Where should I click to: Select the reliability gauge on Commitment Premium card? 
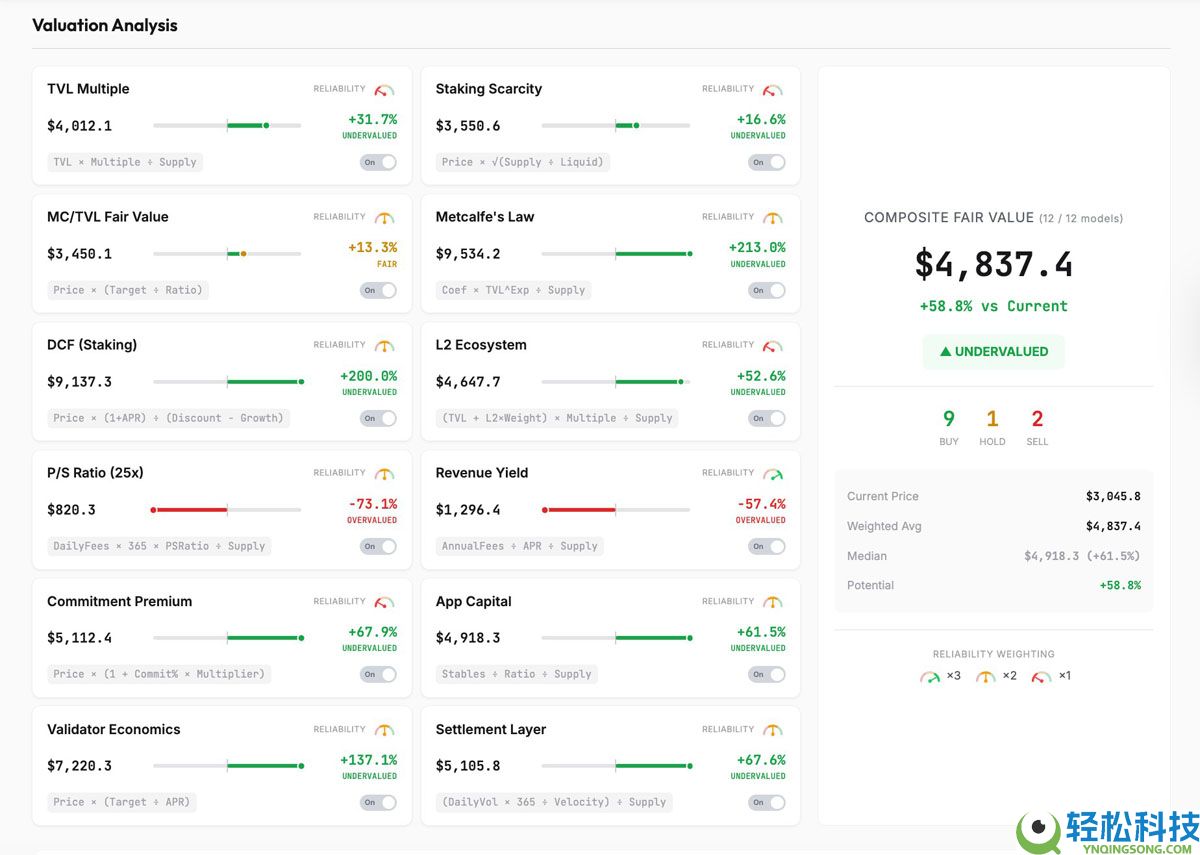[x=385, y=601]
